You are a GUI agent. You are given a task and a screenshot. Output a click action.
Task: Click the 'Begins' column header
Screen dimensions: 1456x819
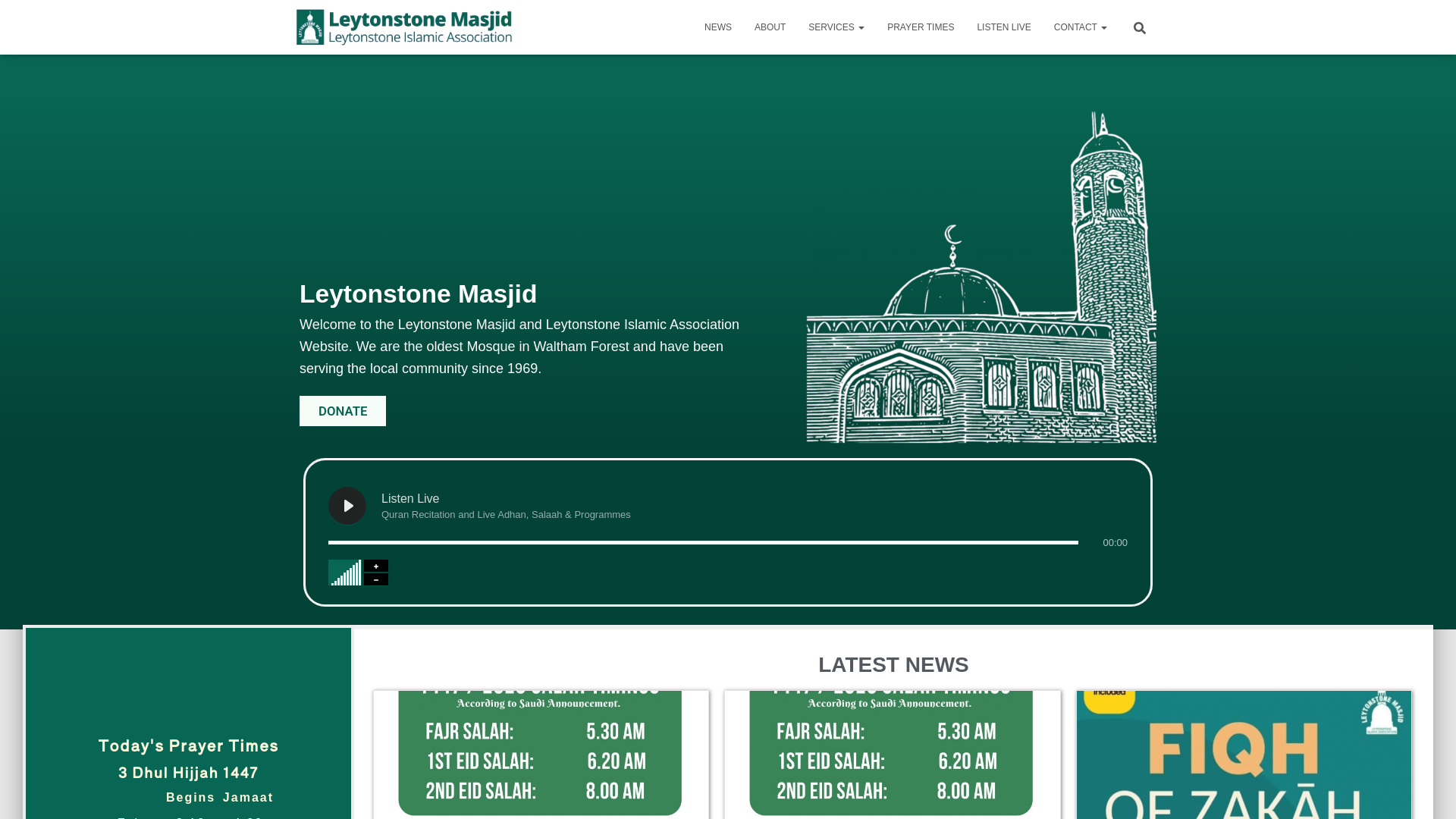pyautogui.click(x=190, y=798)
